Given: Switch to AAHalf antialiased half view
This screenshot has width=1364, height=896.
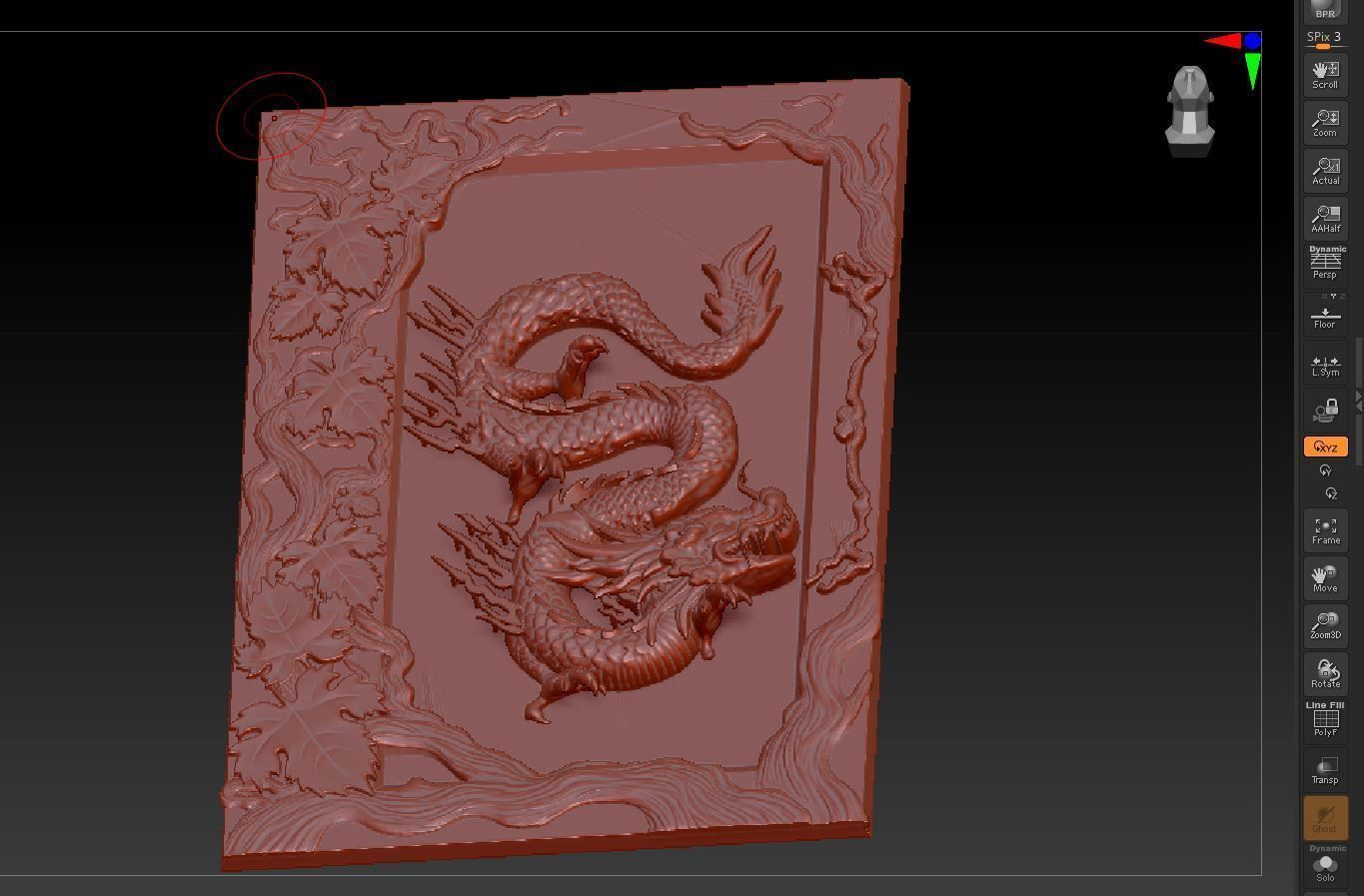Looking at the screenshot, I should coord(1325,218).
